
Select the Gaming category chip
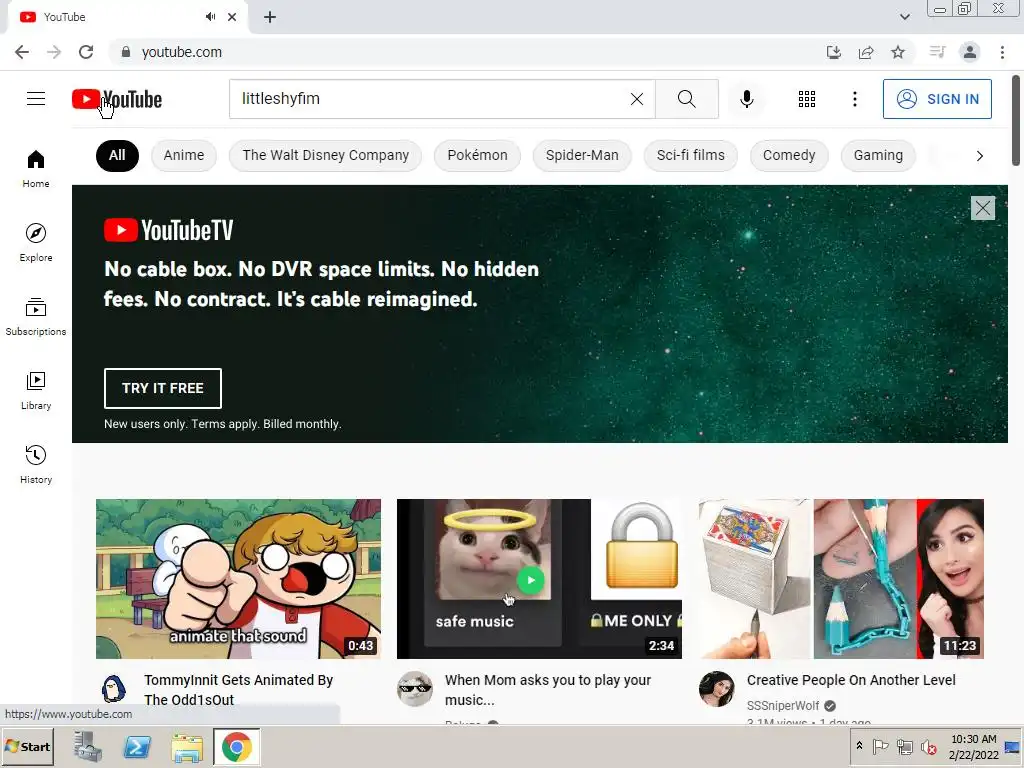tap(878, 155)
